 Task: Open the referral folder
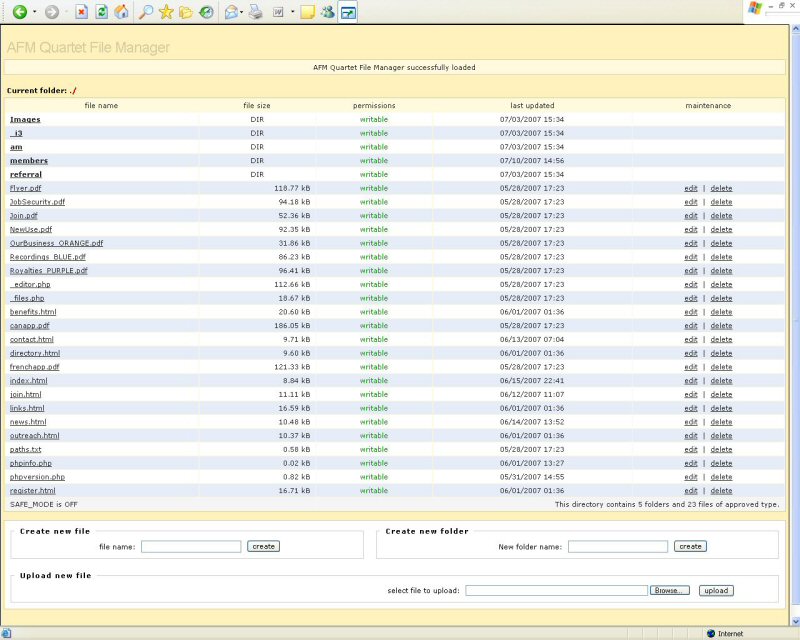26,175
